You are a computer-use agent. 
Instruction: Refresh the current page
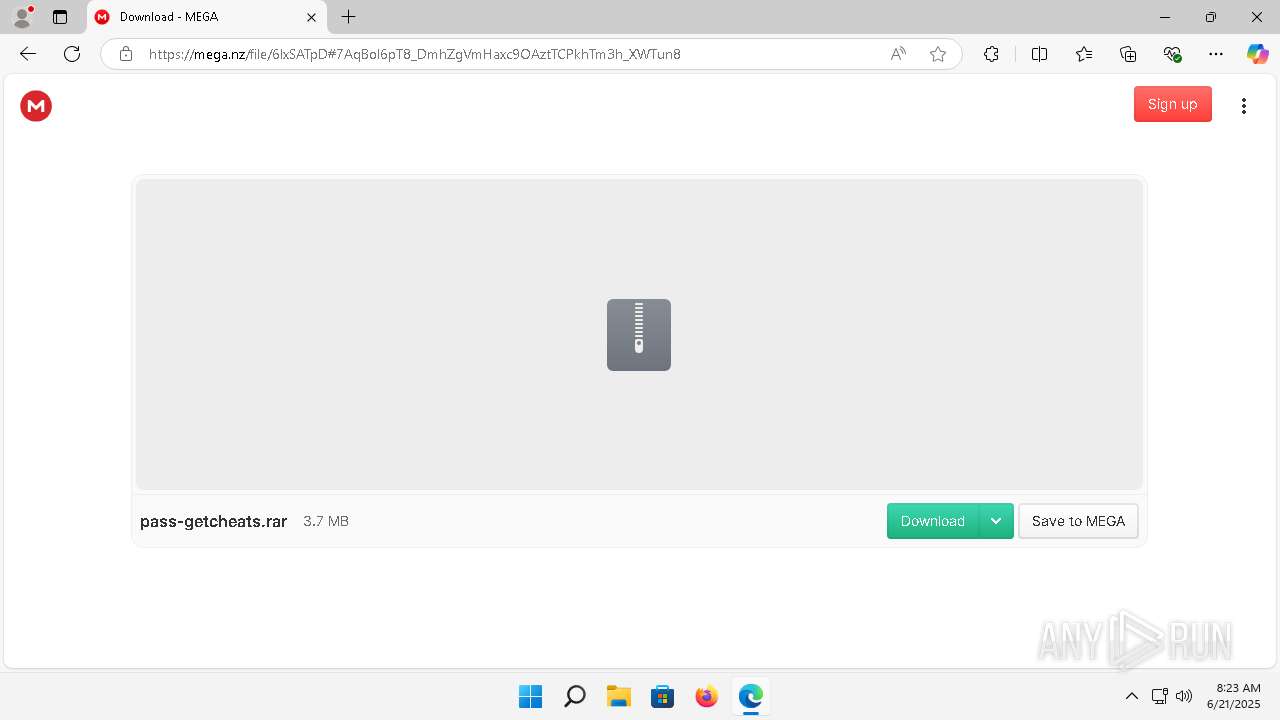pos(72,54)
